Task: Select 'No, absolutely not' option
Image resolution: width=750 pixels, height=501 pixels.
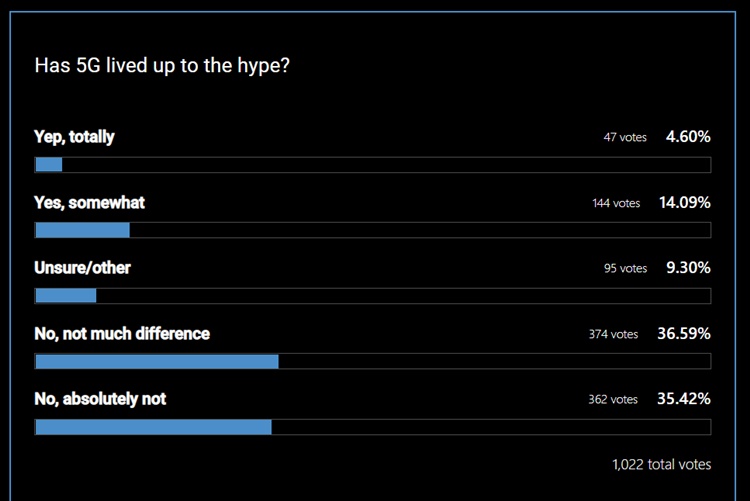Action: (x=100, y=399)
